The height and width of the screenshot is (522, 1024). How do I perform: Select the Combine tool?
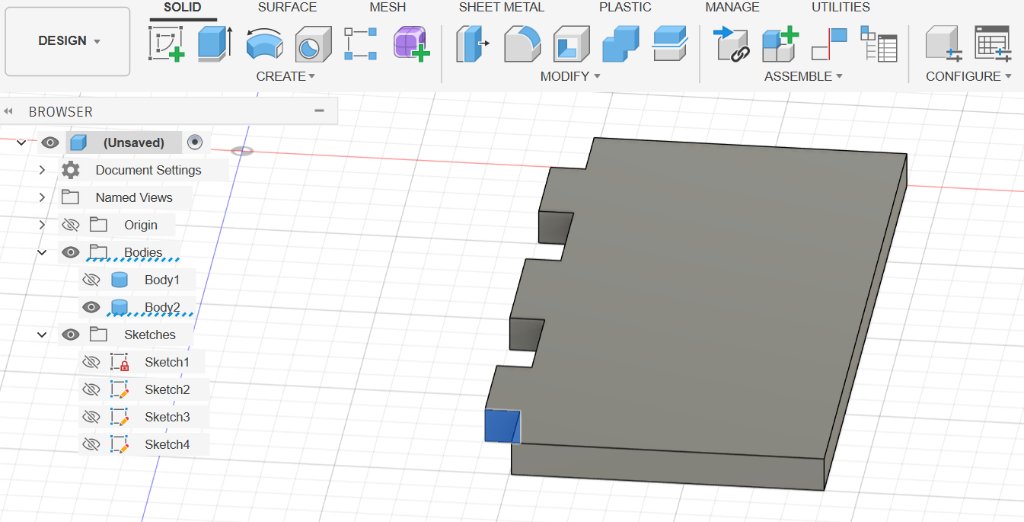coord(620,44)
